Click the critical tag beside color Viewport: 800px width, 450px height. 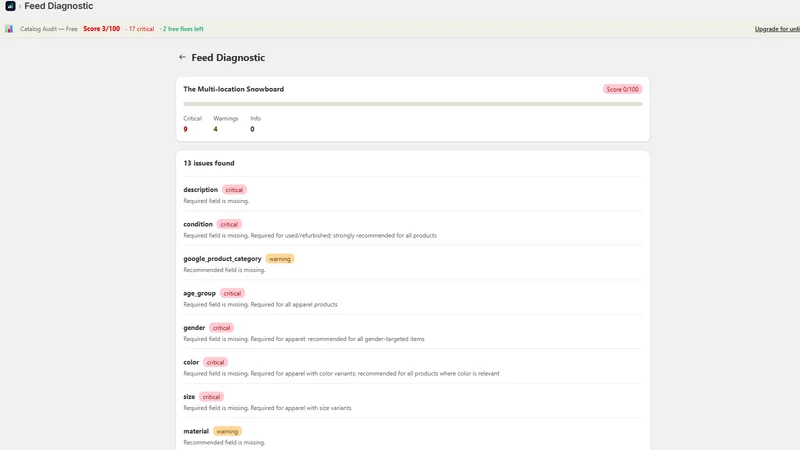215,362
